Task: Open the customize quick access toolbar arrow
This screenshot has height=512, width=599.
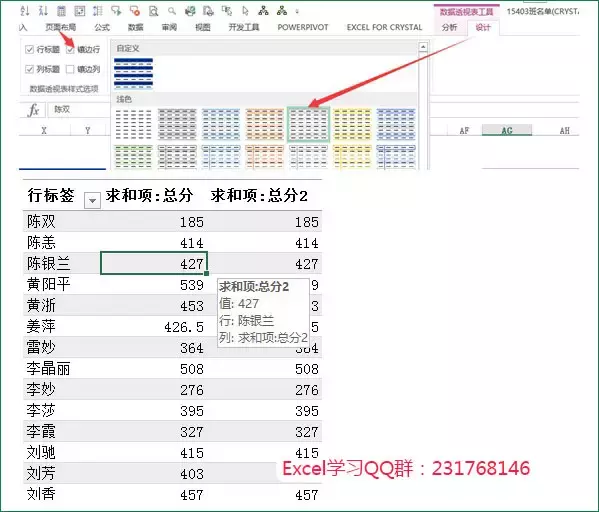Action: point(297,11)
